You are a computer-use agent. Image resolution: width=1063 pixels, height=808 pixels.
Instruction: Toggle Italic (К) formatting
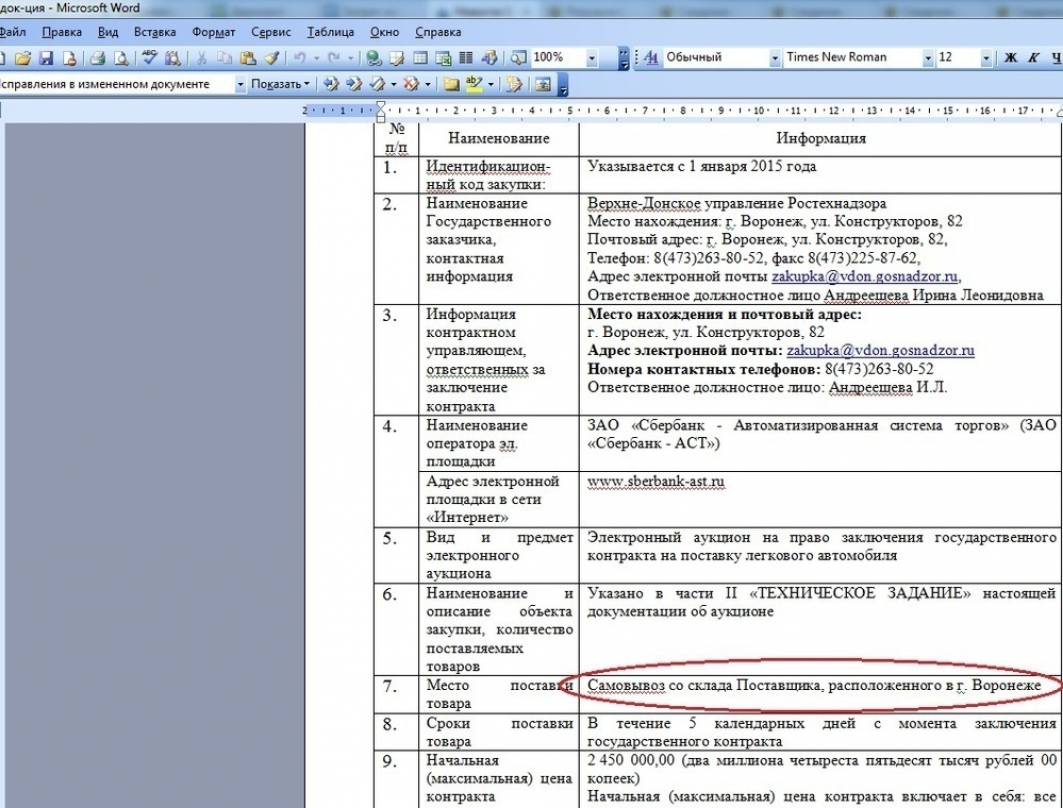pyautogui.click(x=1034, y=58)
